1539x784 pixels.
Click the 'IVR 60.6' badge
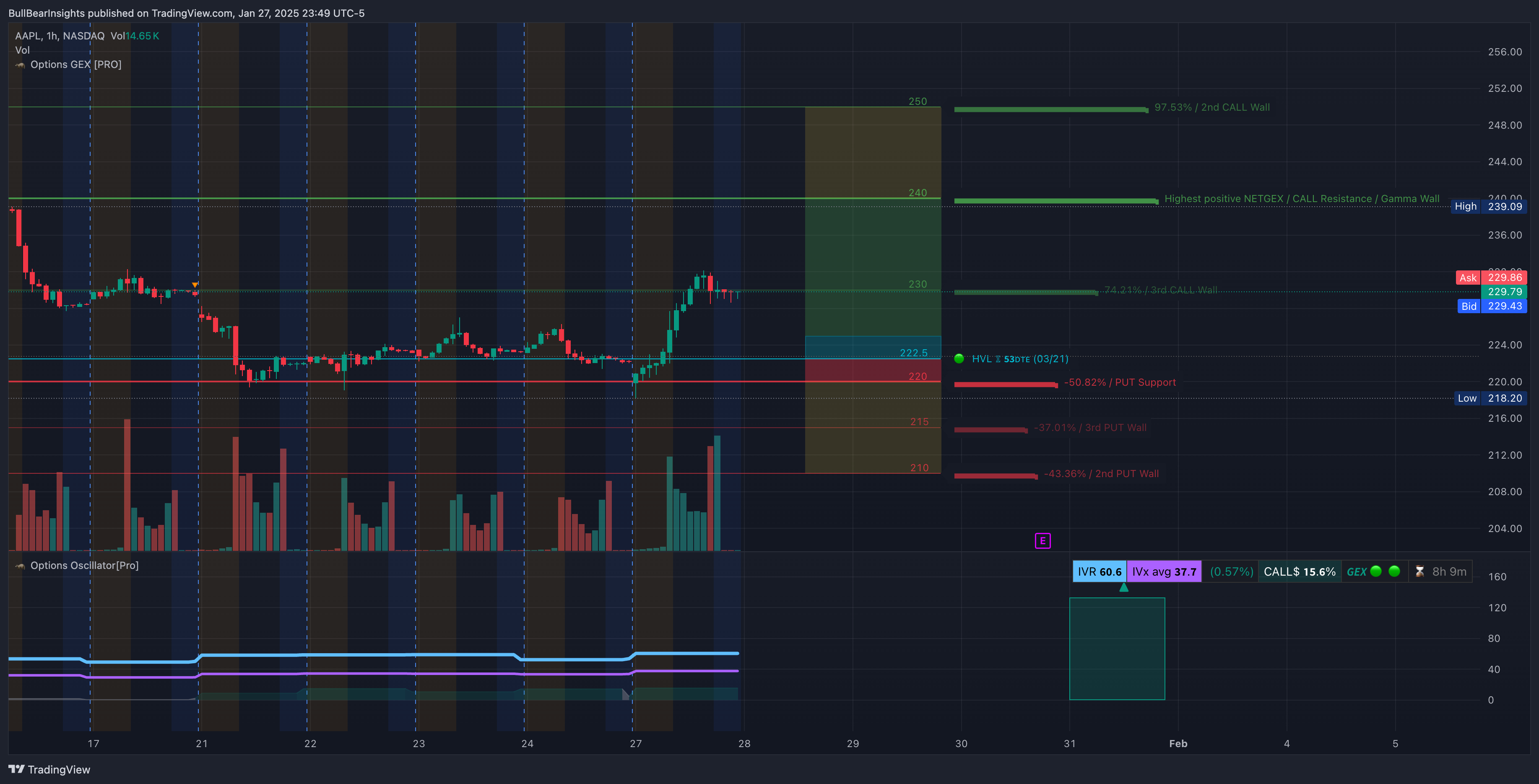(x=1099, y=571)
